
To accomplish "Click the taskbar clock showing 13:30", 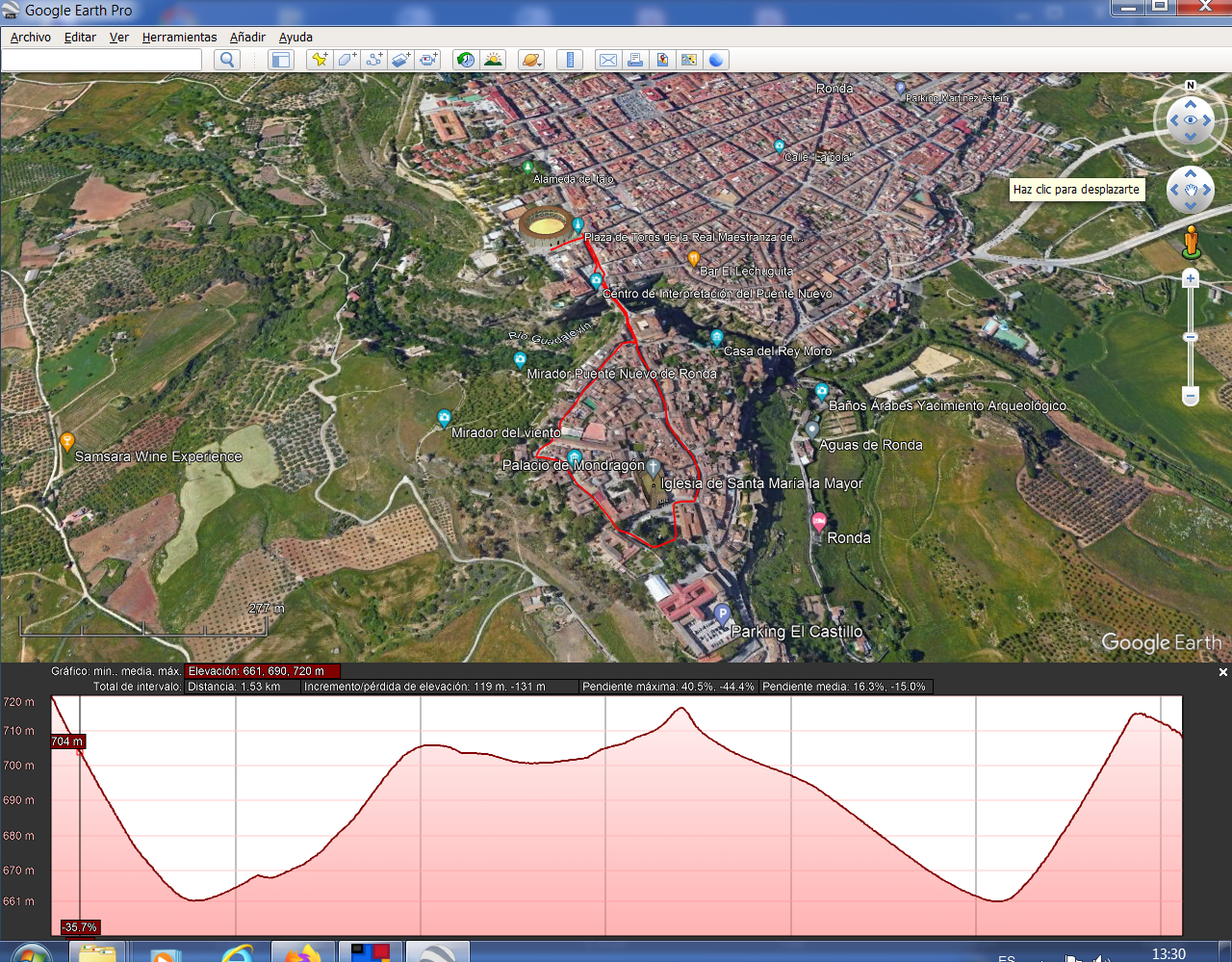I will [1168, 953].
